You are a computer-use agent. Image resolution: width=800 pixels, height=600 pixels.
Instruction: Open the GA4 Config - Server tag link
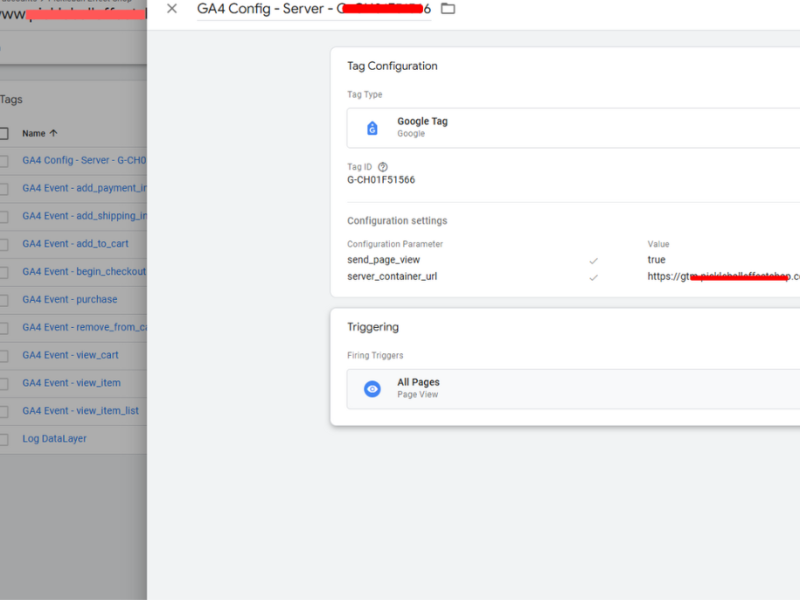(84, 160)
